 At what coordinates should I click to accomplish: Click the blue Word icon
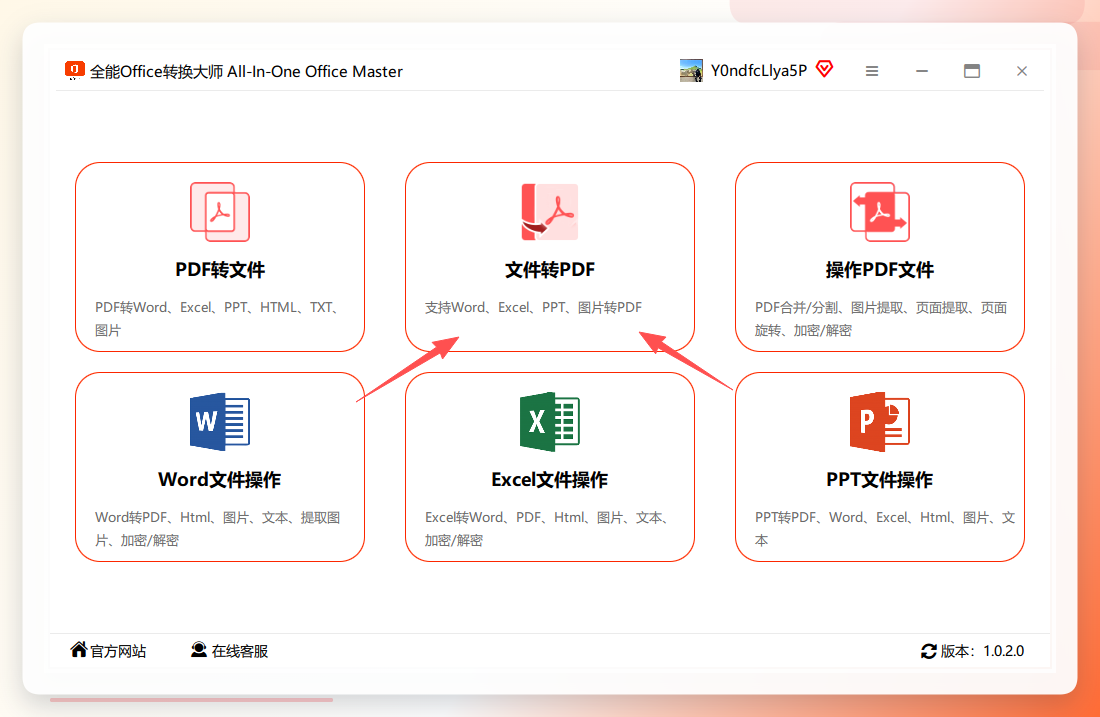220,422
